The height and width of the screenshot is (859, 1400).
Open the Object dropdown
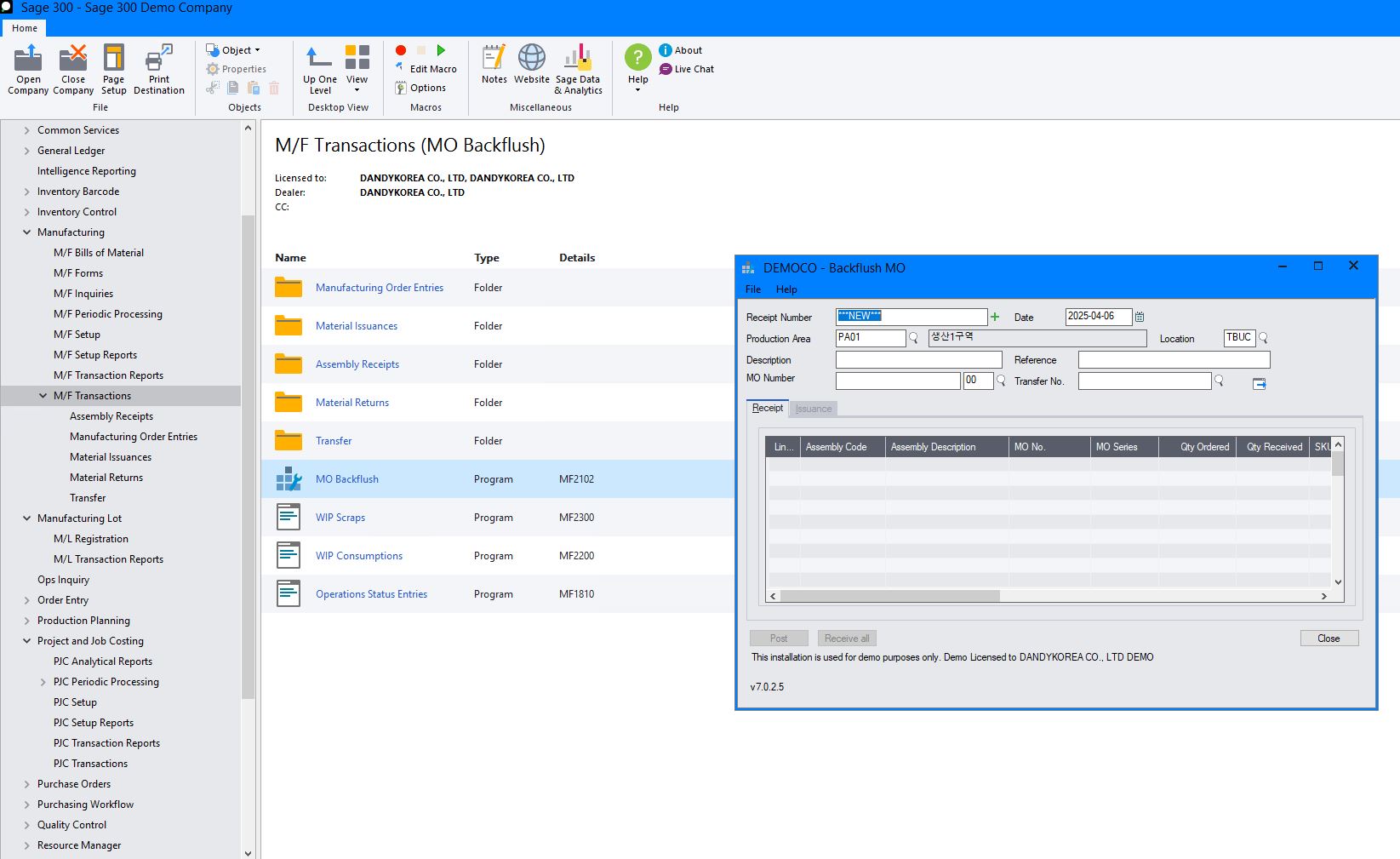tap(233, 50)
